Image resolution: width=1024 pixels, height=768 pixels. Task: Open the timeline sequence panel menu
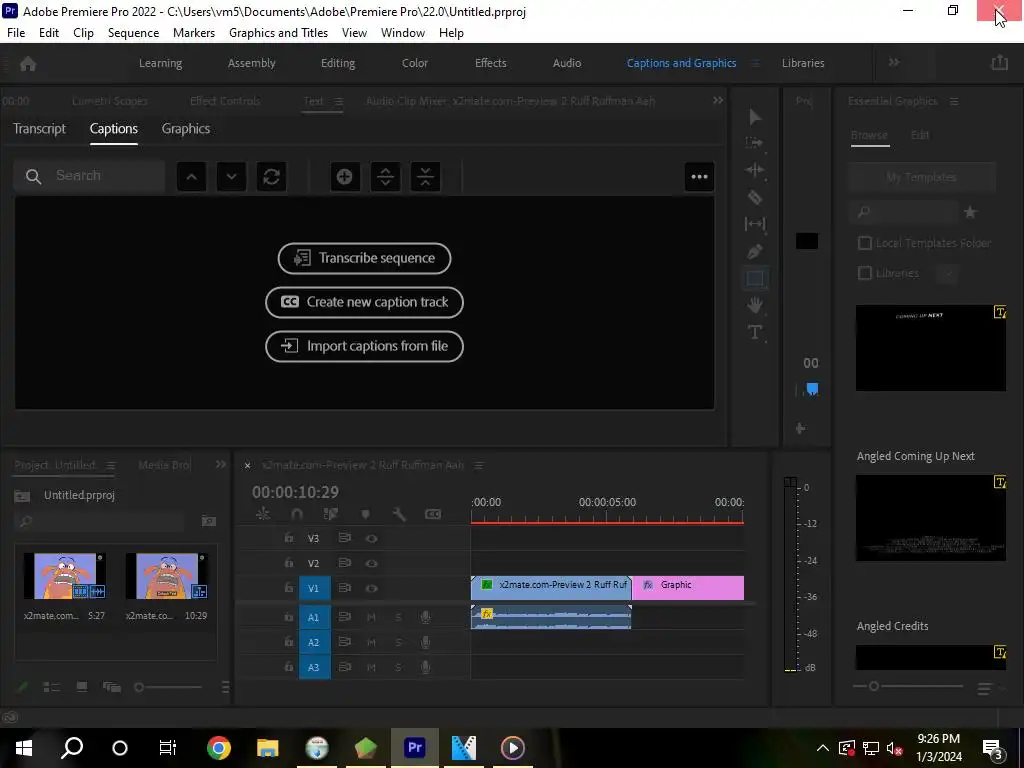coord(479,465)
